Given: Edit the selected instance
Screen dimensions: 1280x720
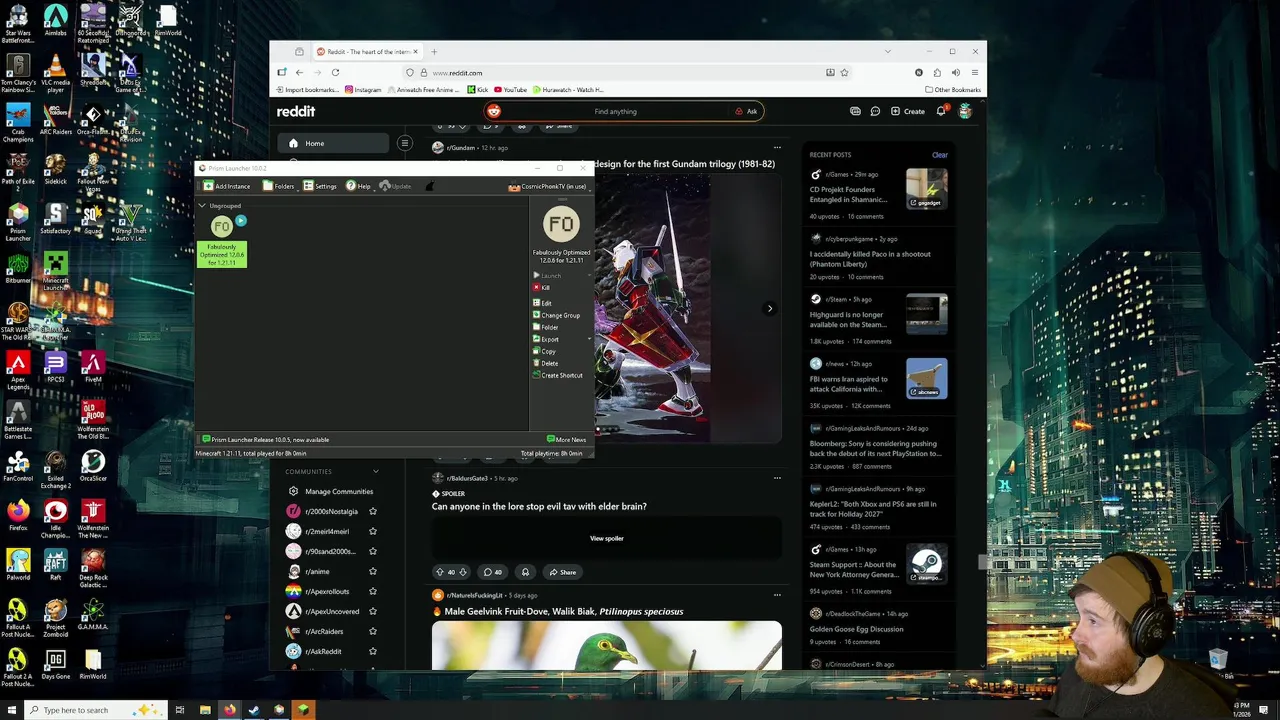Looking at the screenshot, I should 542,303.
